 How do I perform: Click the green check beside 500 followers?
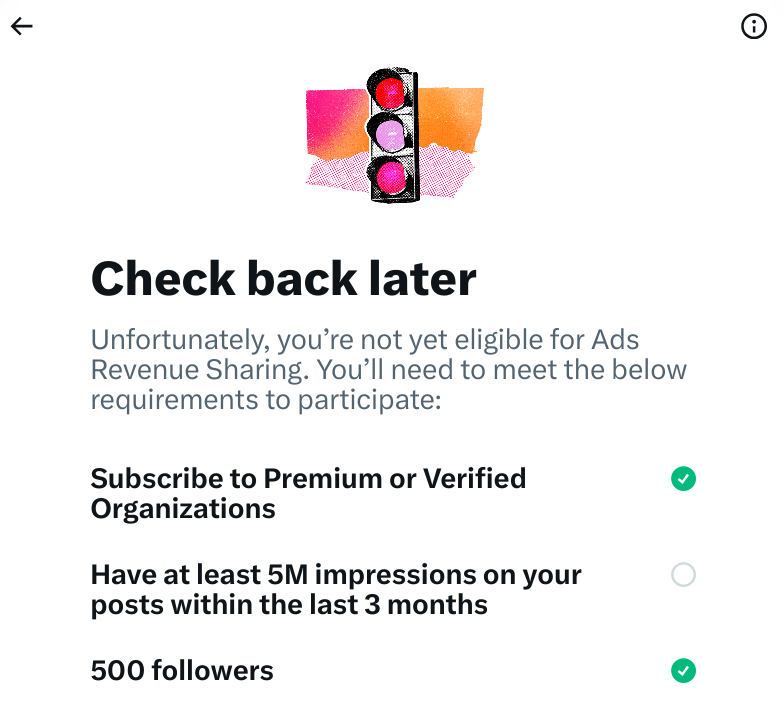(683, 670)
